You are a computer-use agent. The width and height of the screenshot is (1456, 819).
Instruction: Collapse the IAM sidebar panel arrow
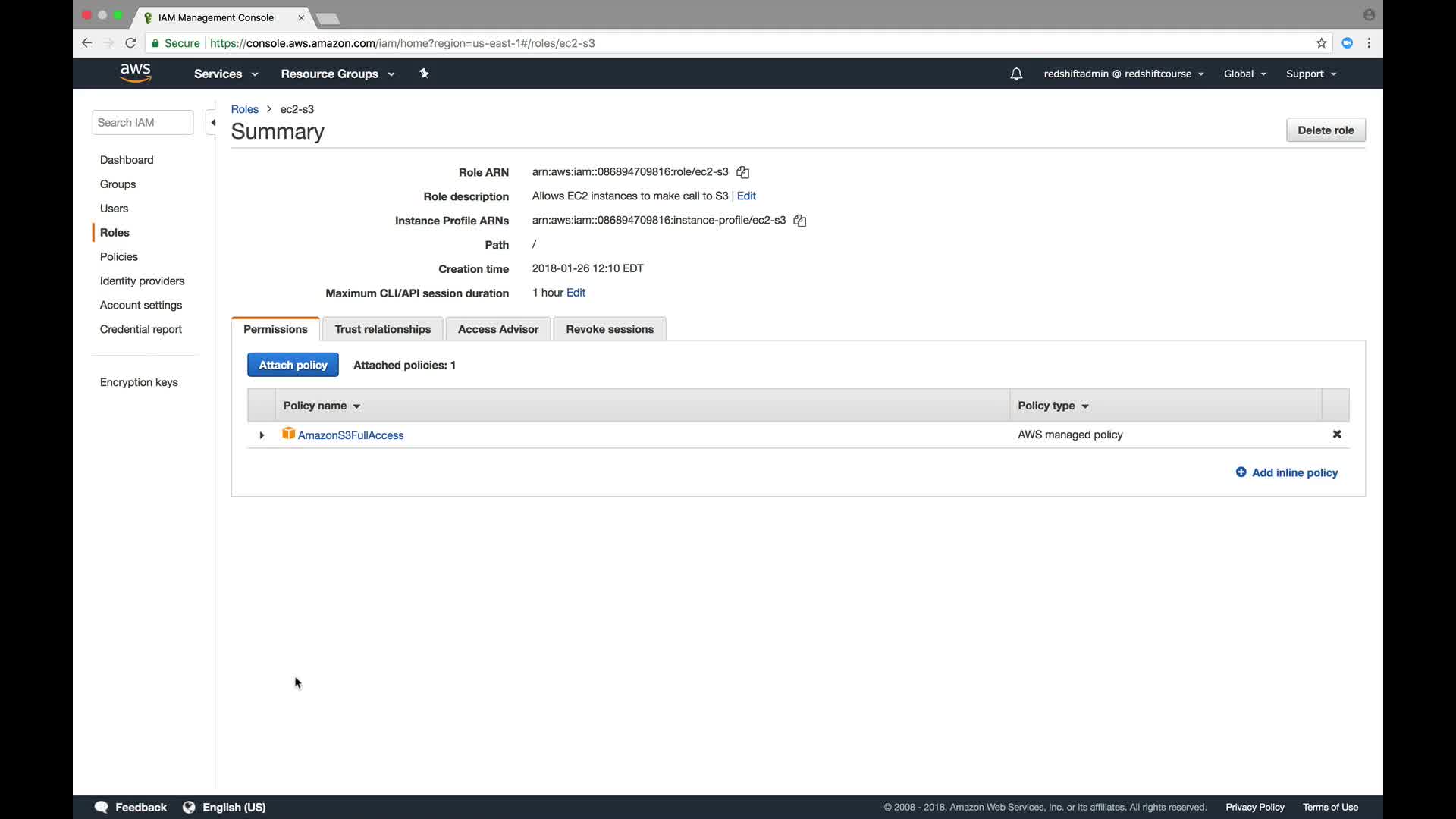(213, 122)
